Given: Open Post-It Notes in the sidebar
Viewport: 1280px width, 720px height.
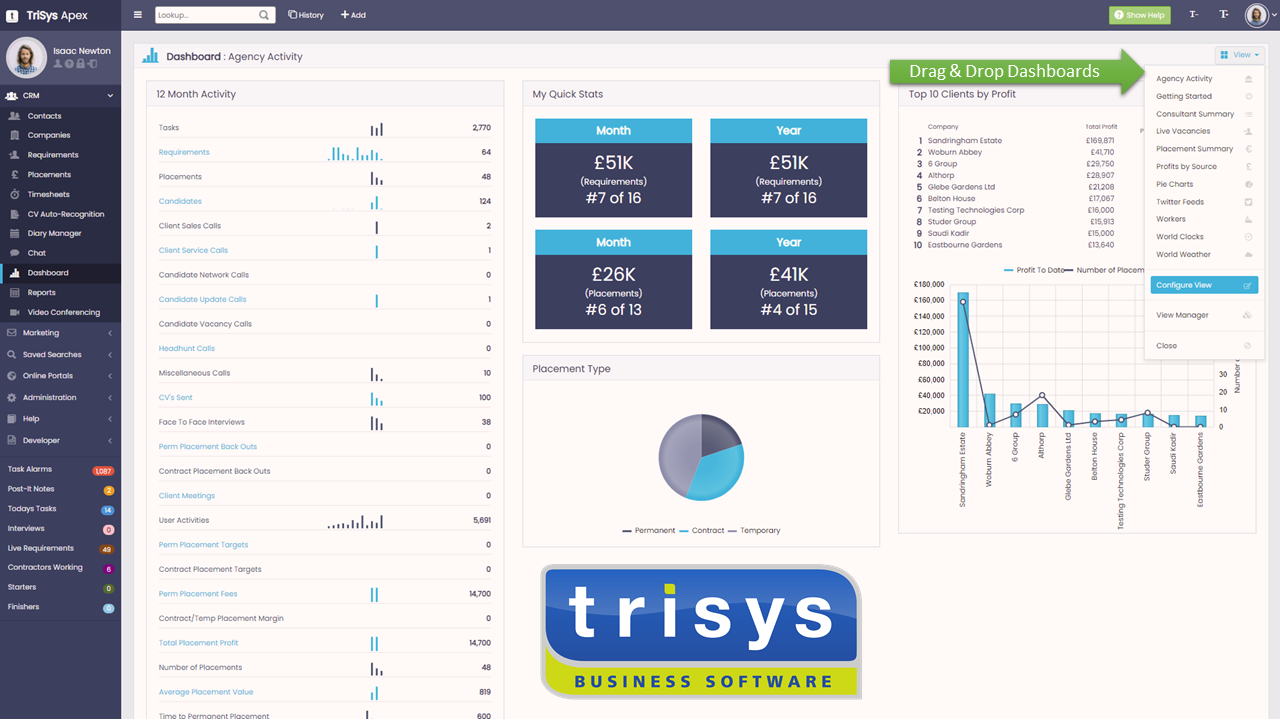Looking at the screenshot, I should click(x=60, y=489).
